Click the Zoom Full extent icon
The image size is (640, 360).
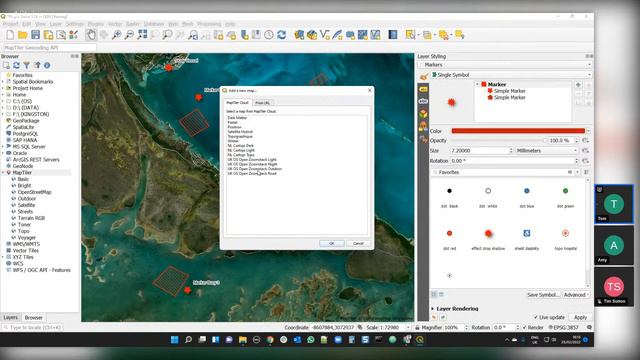[x=142, y=35]
